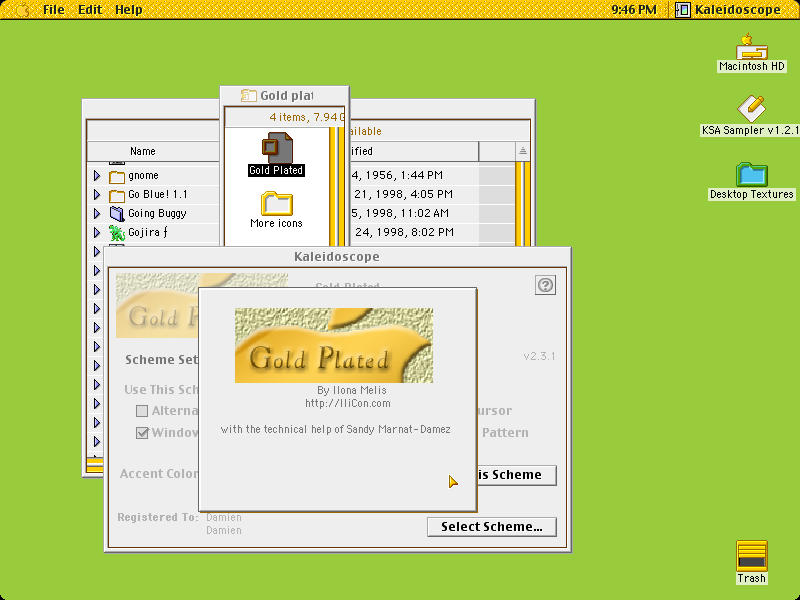The height and width of the screenshot is (600, 800).
Task: Expand the Going Buggy disclosure triangle
Action: [97, 213]
